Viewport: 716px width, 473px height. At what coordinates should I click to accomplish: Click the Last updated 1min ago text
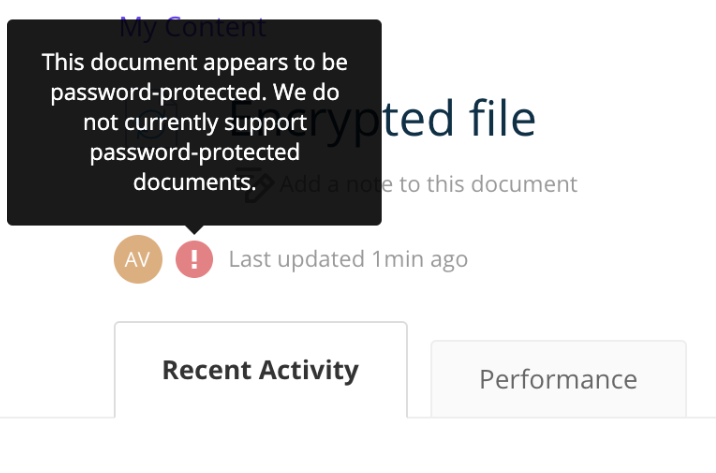[x=348, y=259]
